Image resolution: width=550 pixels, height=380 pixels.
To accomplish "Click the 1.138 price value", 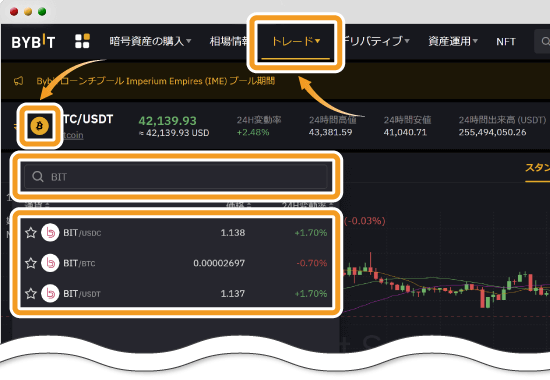I will [233, 233].
